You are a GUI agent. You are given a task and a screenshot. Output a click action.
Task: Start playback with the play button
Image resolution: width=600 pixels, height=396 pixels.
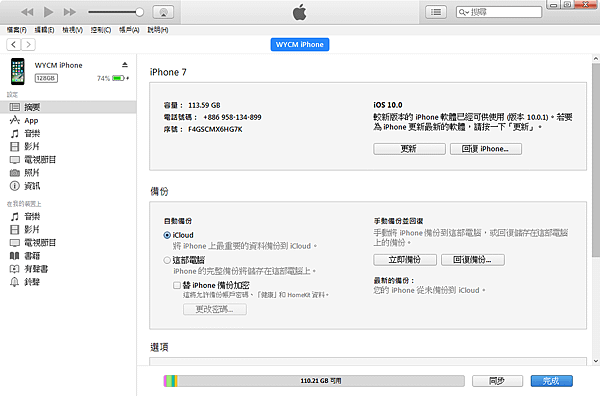[48, 12]
